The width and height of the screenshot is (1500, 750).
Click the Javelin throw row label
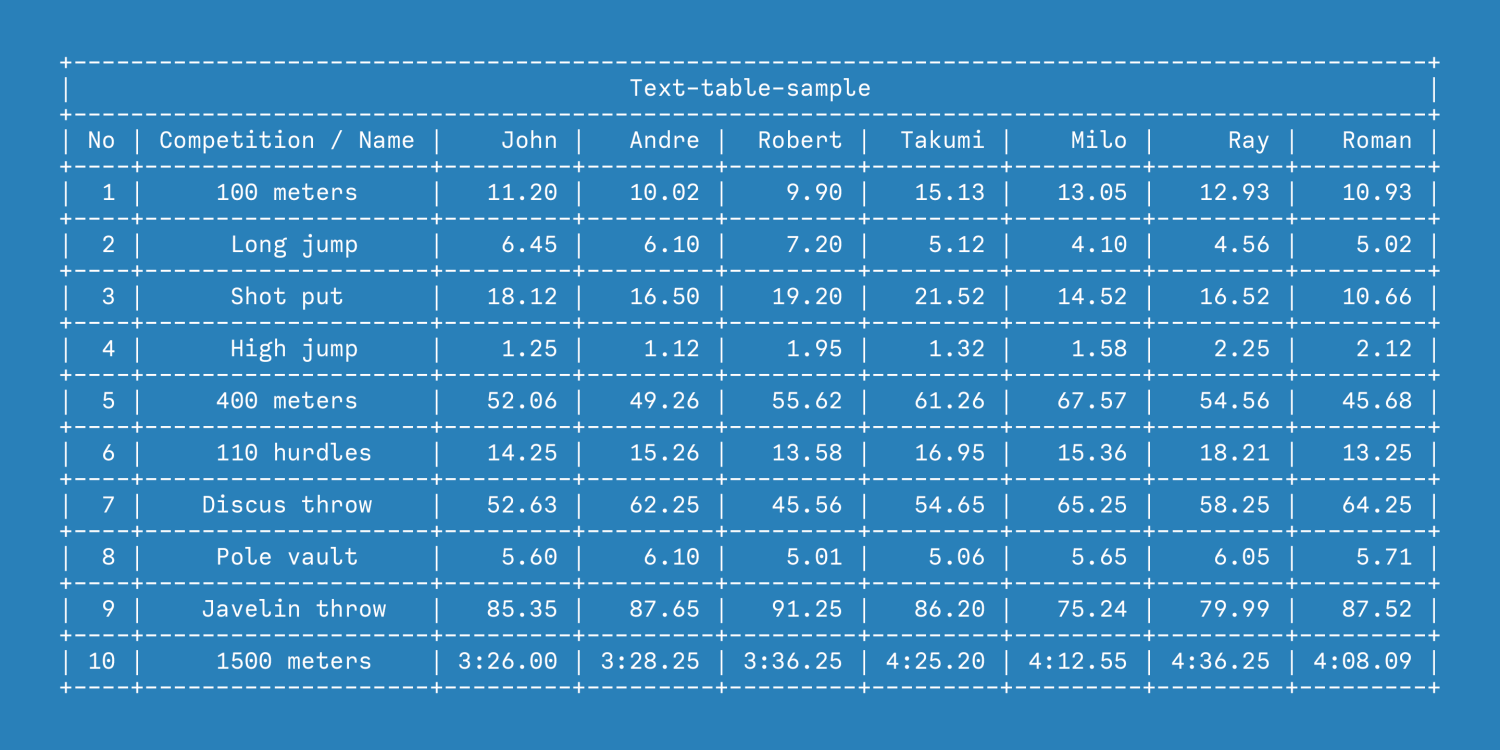point(294,609)
